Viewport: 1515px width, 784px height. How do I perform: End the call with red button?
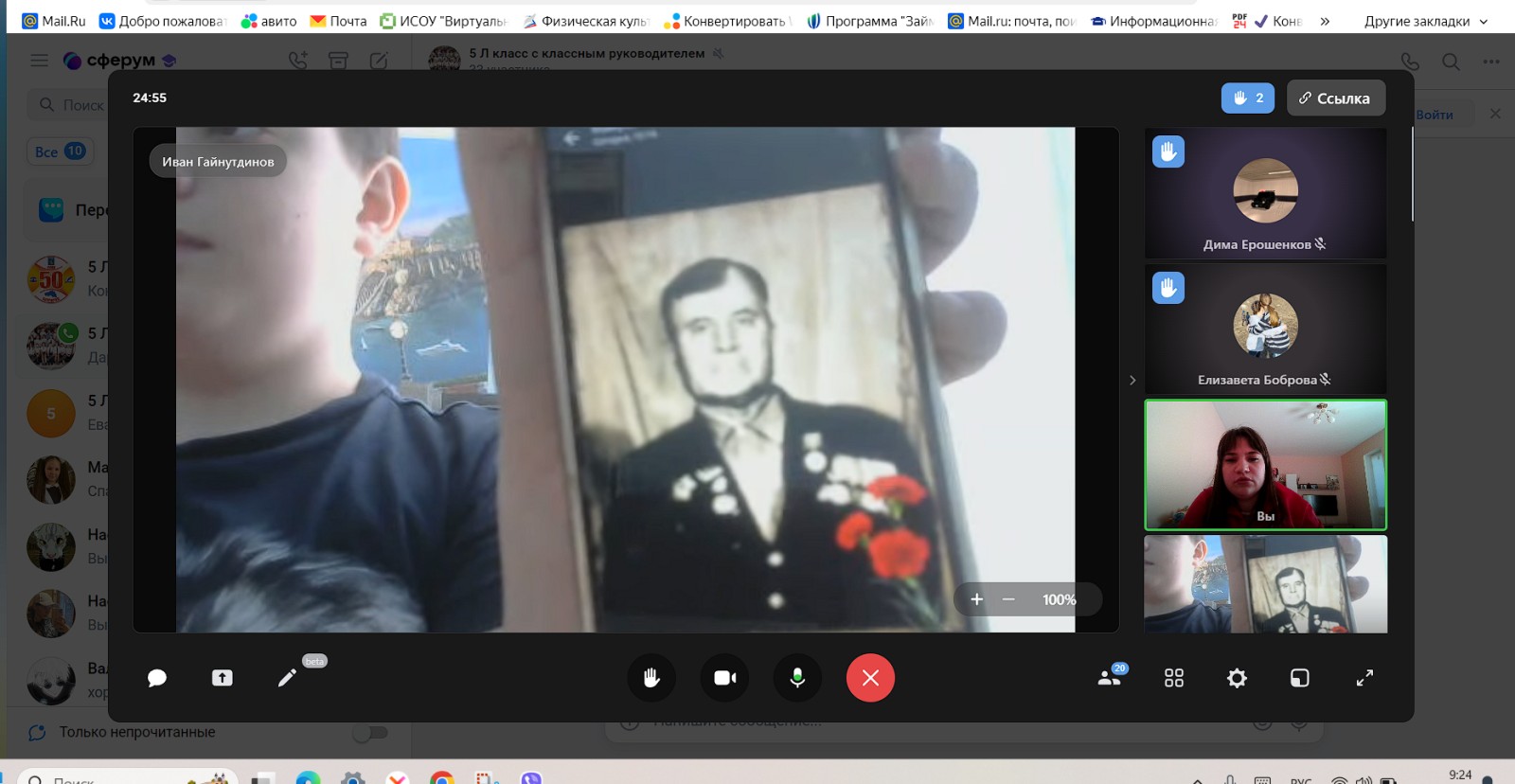point(870,678)
